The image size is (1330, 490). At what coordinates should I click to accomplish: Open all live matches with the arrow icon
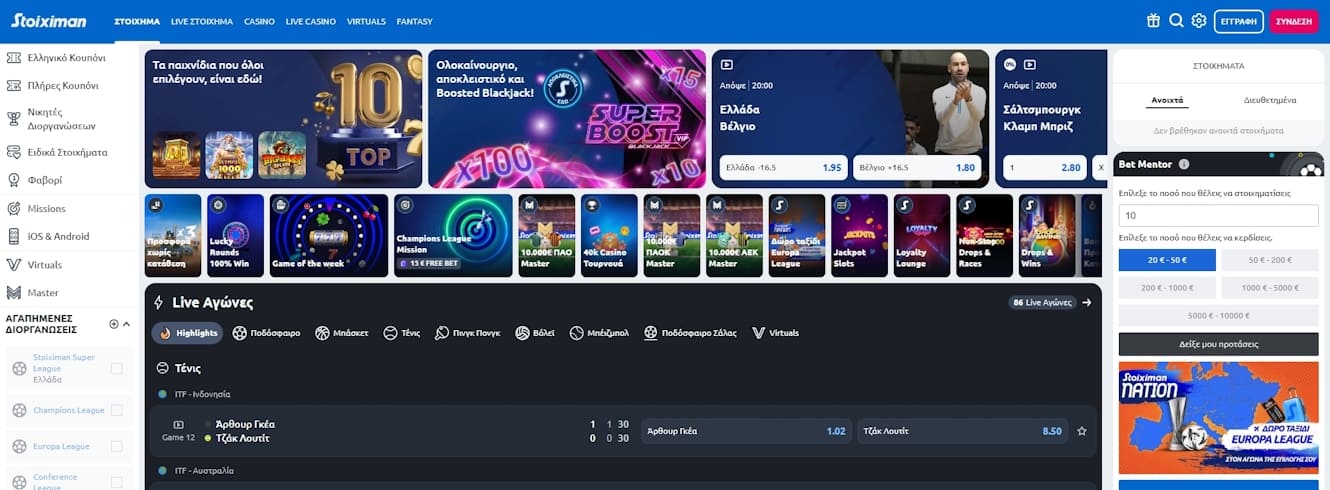1087,302
